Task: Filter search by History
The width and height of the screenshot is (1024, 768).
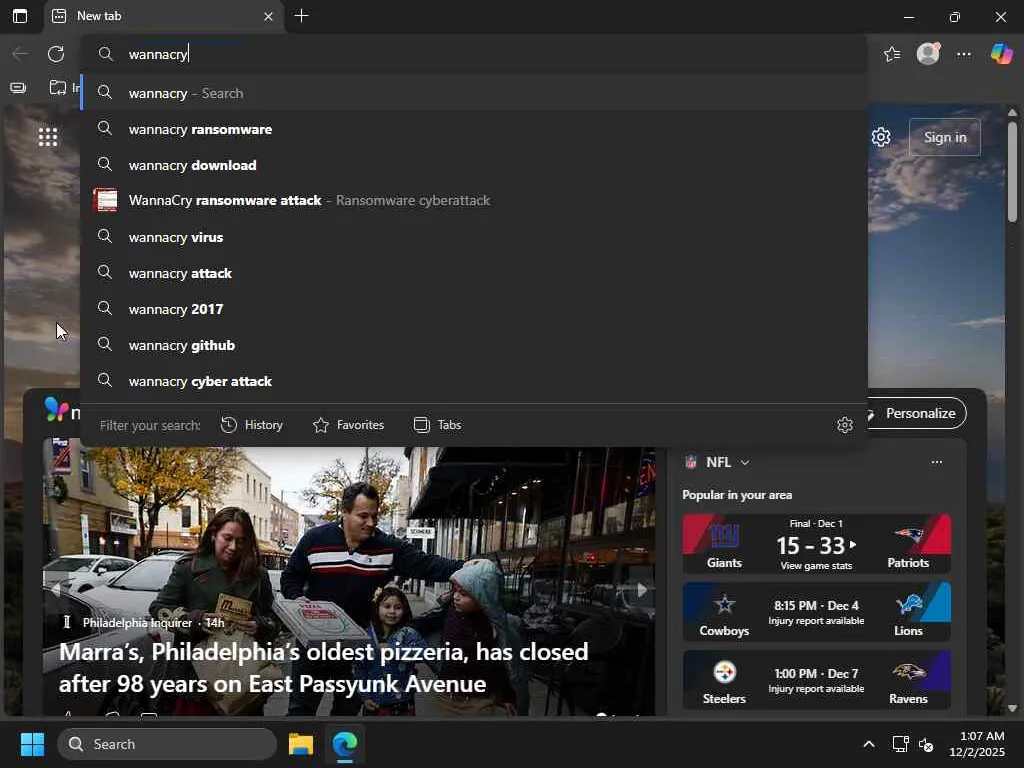Action: [252, 425]
